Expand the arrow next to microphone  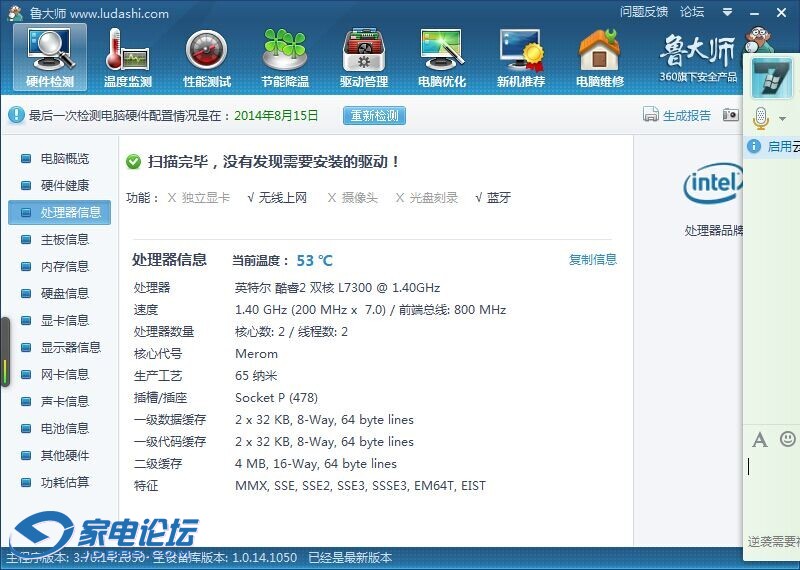pyautogui.click(x=782, y=119)
